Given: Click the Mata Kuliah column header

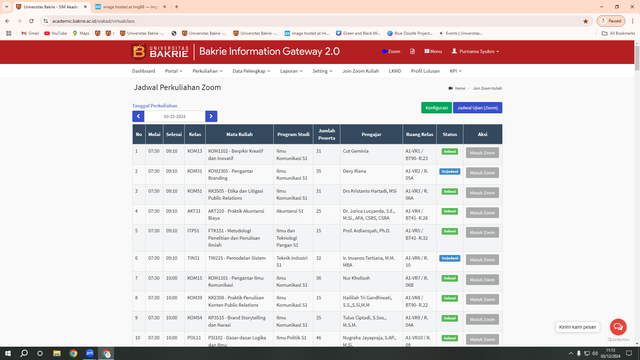Looking at the screenshot, I should [240, 134].
